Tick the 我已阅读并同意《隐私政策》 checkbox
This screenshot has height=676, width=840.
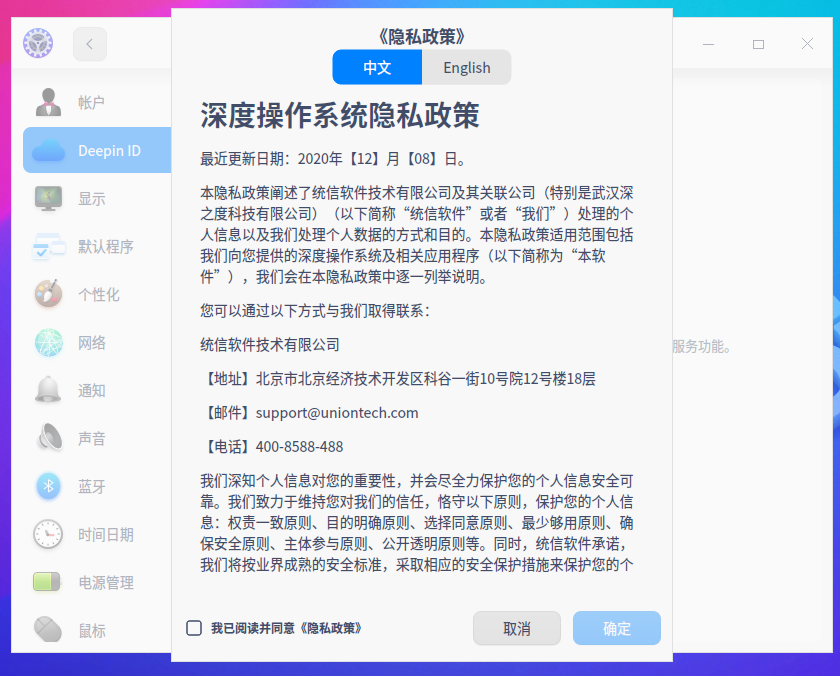coord(194,628)
